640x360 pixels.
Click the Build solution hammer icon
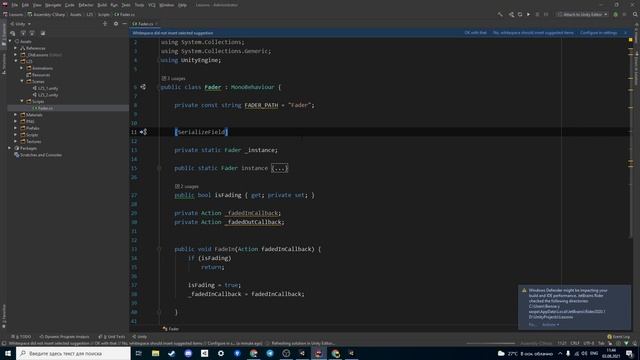click(500, 14)
